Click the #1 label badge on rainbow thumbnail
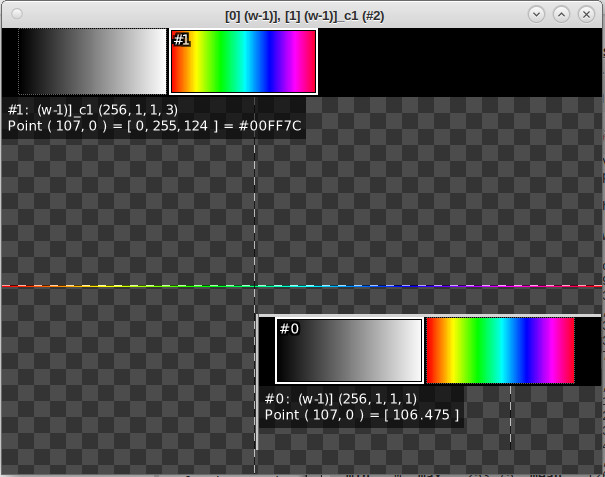The image size is (605, 477). (181, 39)
